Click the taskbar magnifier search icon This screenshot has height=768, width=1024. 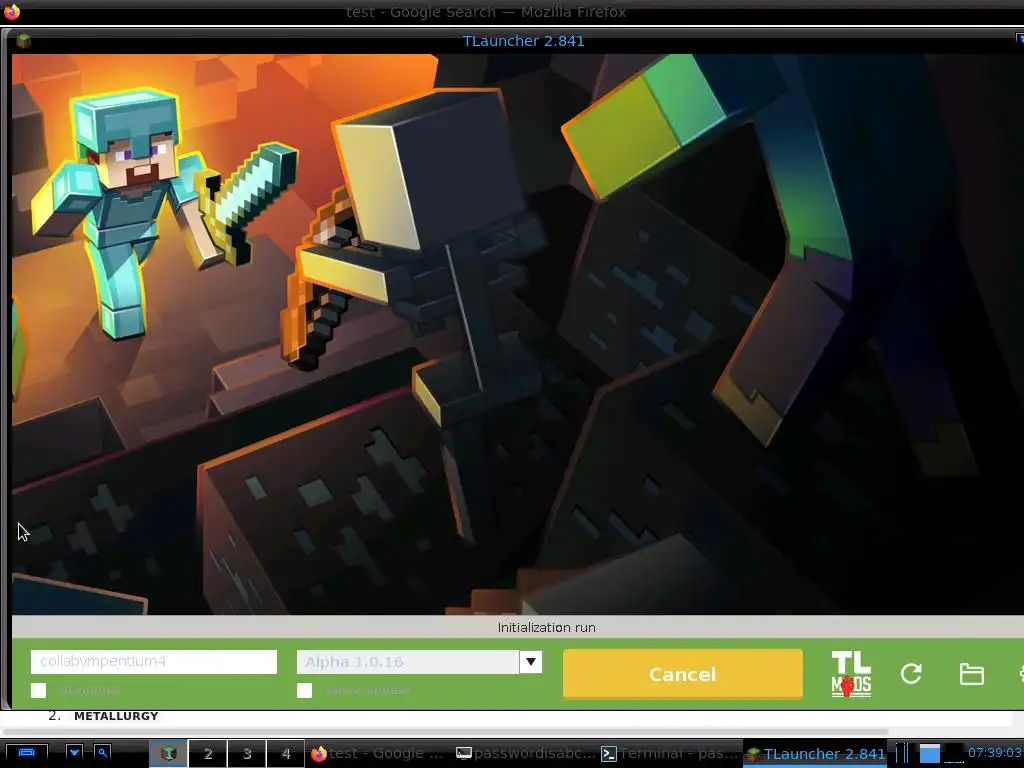pyautogui.click(x=103, y=753)
